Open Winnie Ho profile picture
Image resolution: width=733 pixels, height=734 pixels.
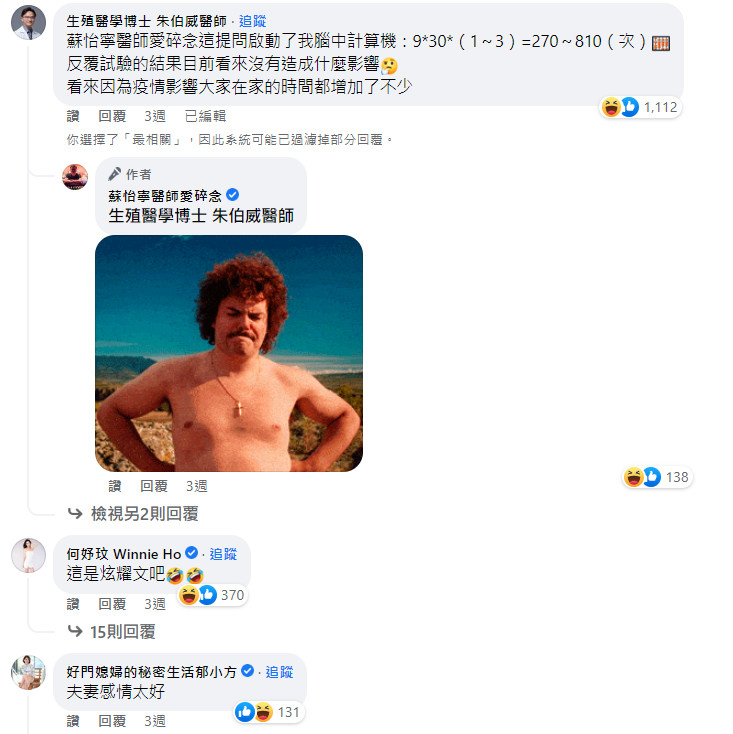(x=29, y=555)
